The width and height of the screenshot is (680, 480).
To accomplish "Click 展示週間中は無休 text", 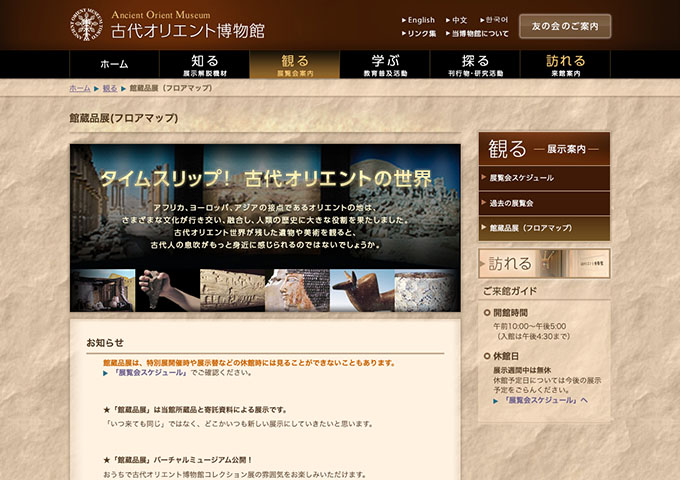I will pyautogui.click(x=522, y=370).
